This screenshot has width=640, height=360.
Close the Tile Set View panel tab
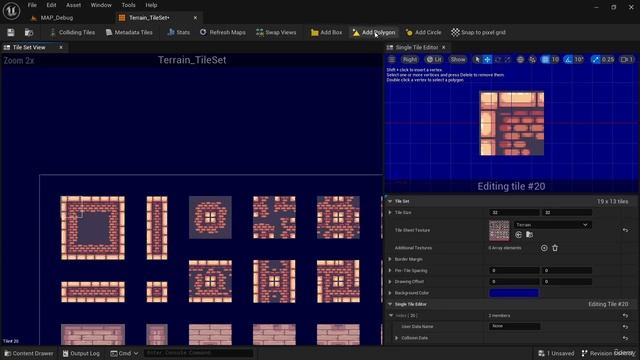pyautogui.click(x=61, y=47)
